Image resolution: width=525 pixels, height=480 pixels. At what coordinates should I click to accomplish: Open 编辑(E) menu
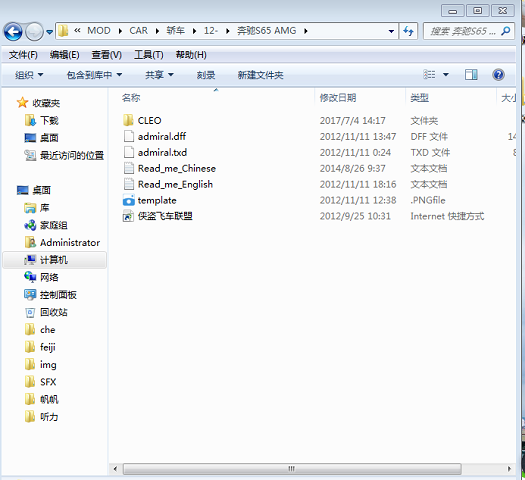point(65,55)
